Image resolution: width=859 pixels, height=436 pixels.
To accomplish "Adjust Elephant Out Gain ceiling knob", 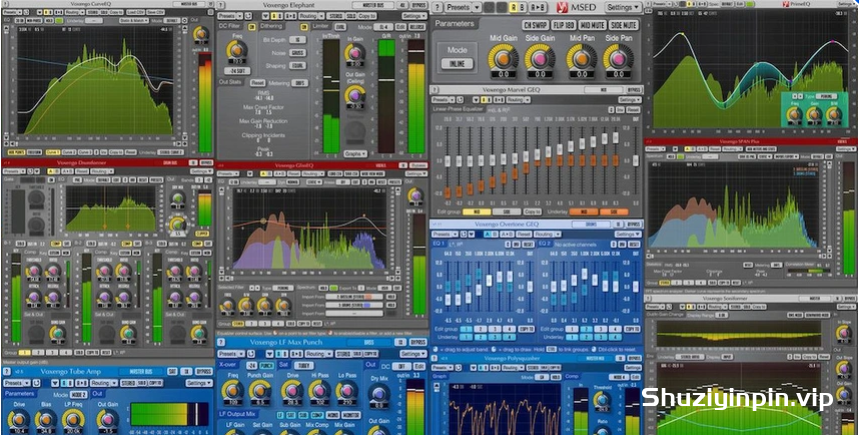I will coord(354,95).
